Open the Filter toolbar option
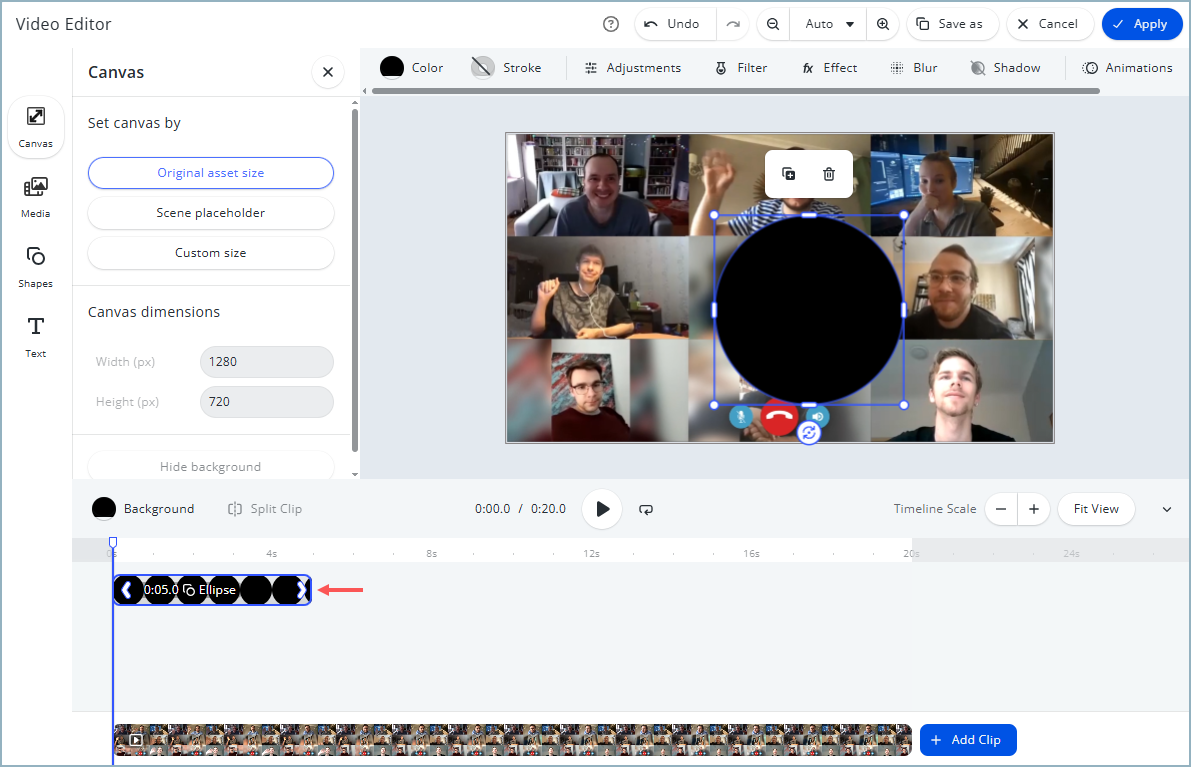 pyautogui.click(x=741, y=68)
